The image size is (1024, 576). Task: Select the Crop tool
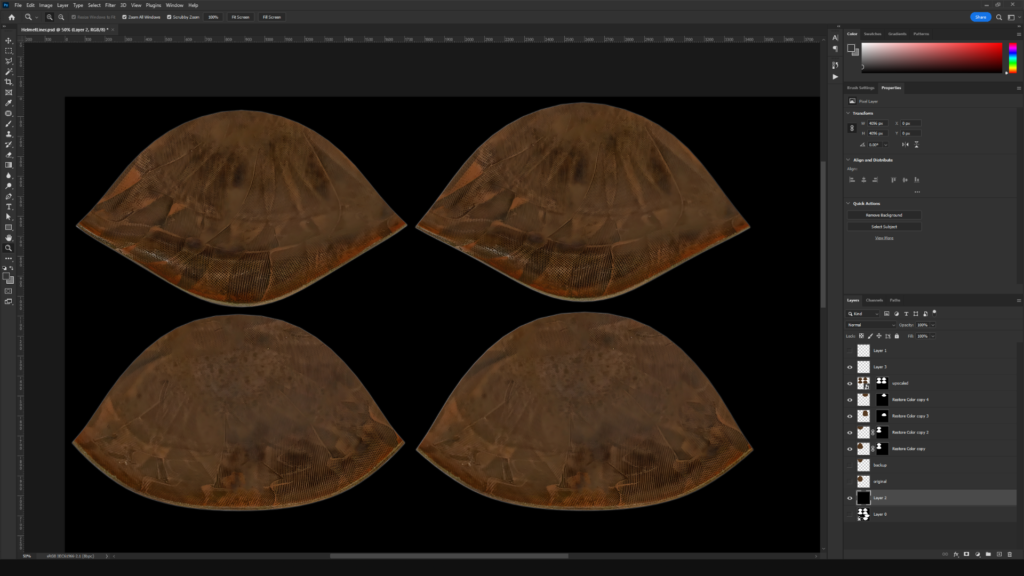pyautogui.click(x=9, y=82)
